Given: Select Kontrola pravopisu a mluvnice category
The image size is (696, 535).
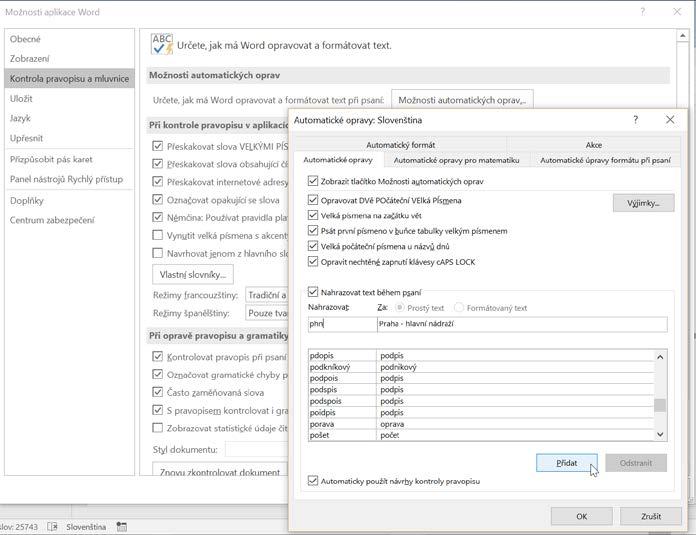Looking at the screenshot, I should pos(69,79).
